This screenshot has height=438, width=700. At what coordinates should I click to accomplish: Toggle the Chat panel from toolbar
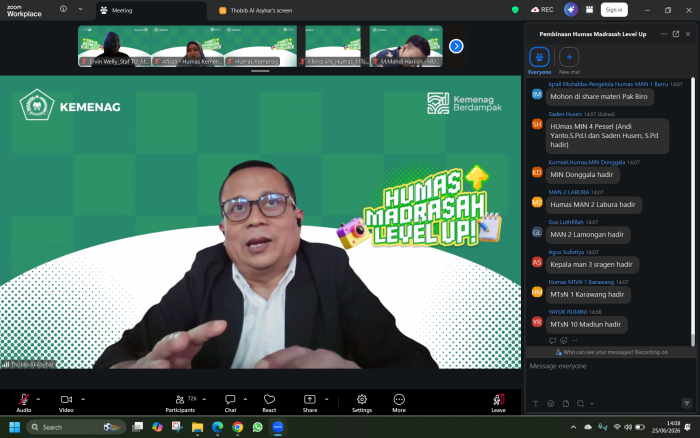point(230,403)
